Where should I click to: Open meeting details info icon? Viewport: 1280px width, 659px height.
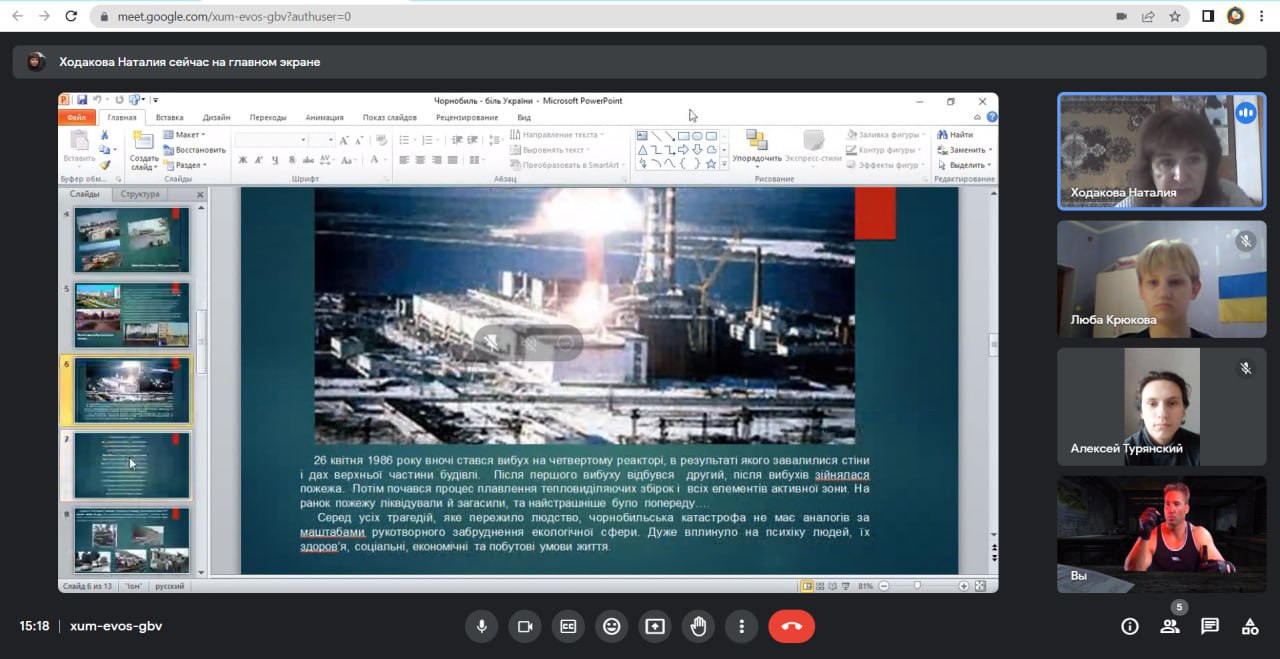[x=1130, y=627]
